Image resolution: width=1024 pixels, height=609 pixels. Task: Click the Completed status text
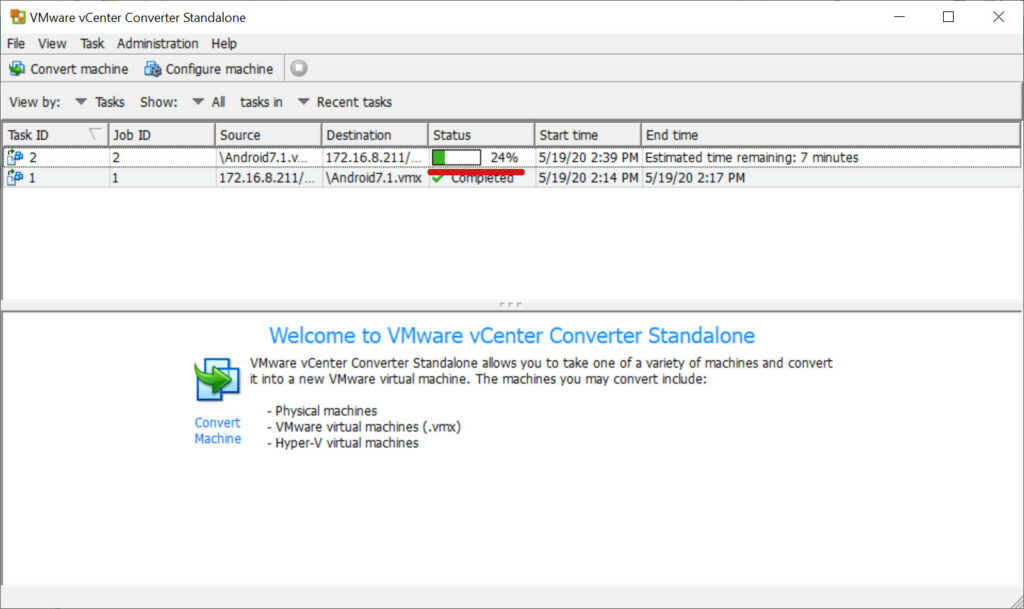point(482,179)
